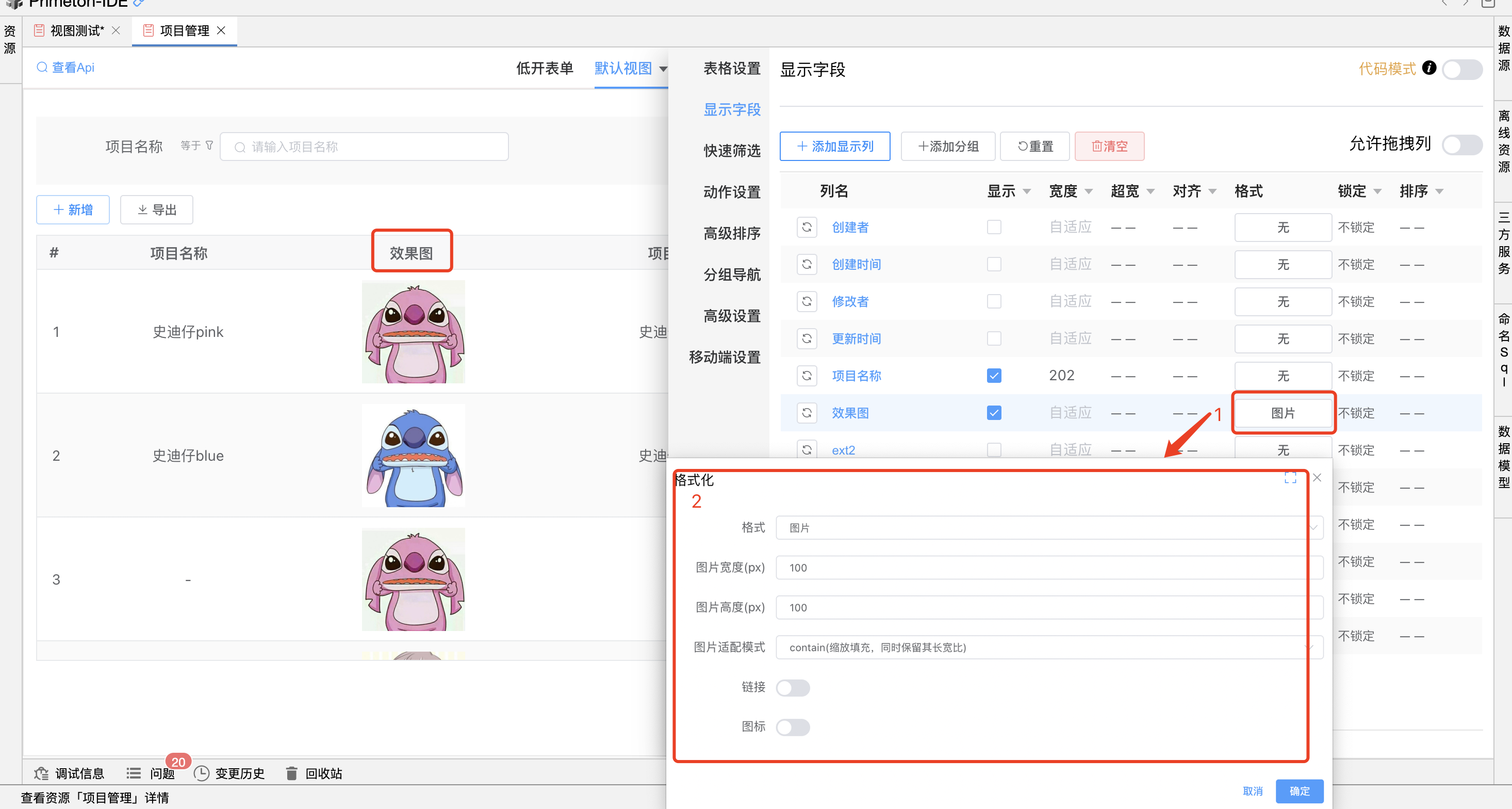Open the 回收站 recycle bin icon
The width and height of the screenshot is (1512, 809).
[x=291, y=773]
